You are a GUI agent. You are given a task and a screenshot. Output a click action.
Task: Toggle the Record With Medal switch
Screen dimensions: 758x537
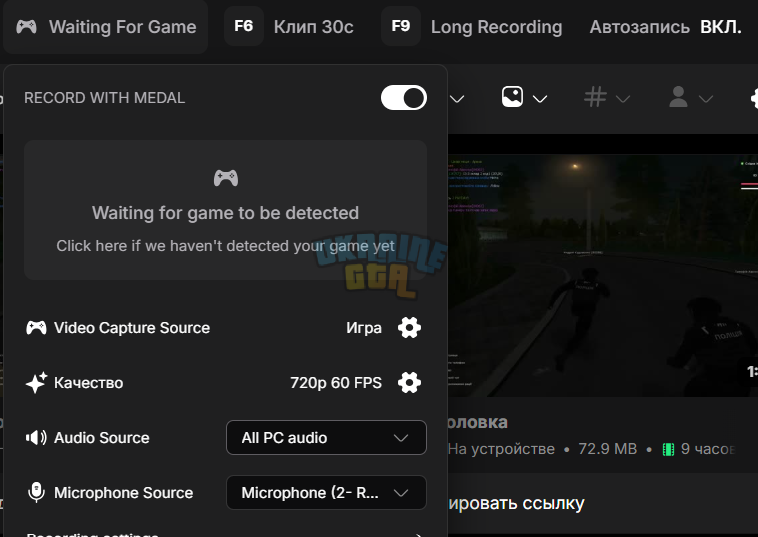tap(404, 98)
